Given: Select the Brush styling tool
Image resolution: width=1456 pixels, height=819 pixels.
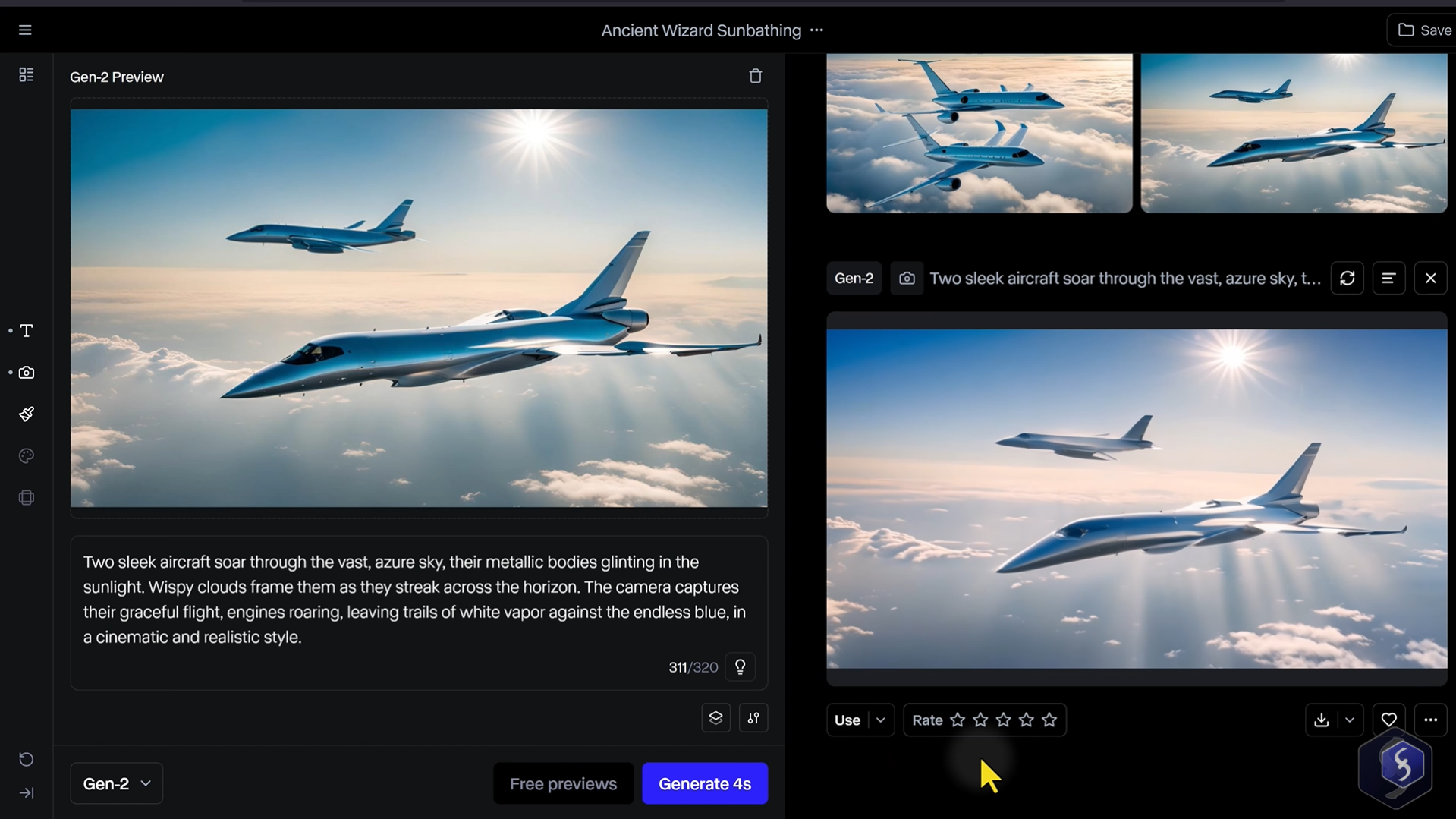Looking at the screenshot, I should point(25,414).
